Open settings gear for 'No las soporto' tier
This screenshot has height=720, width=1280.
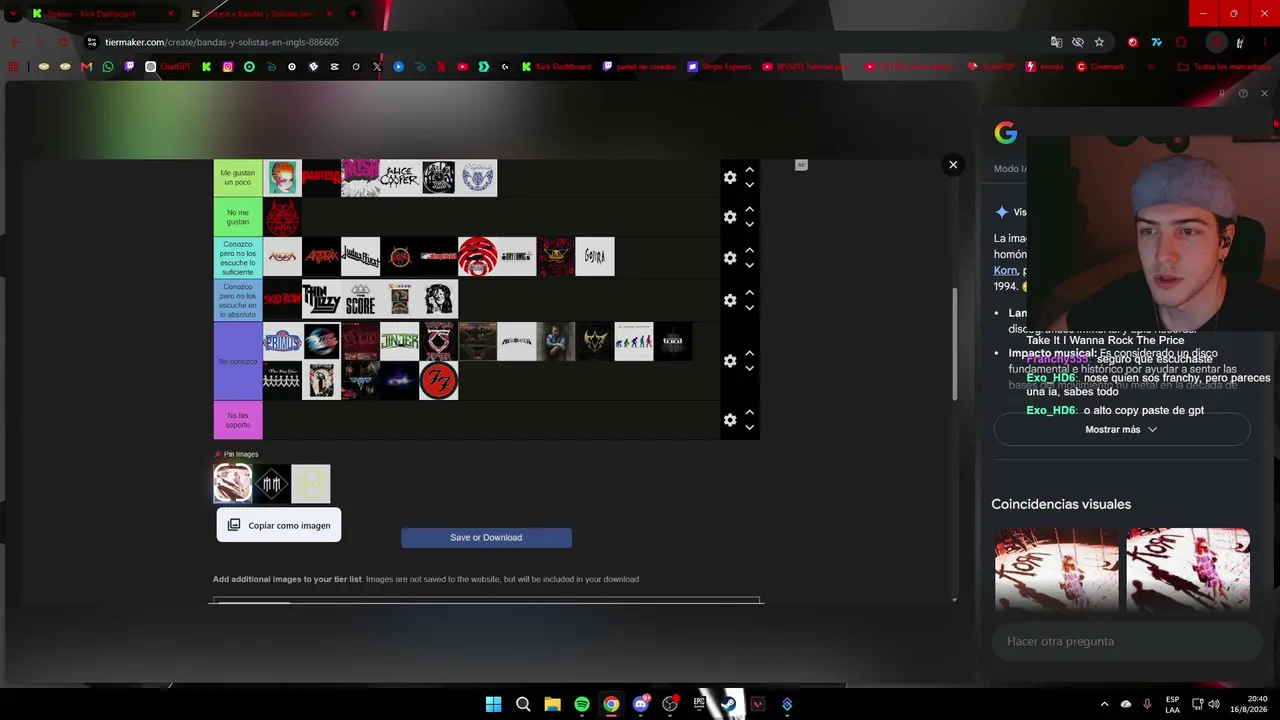click(730, 420)
